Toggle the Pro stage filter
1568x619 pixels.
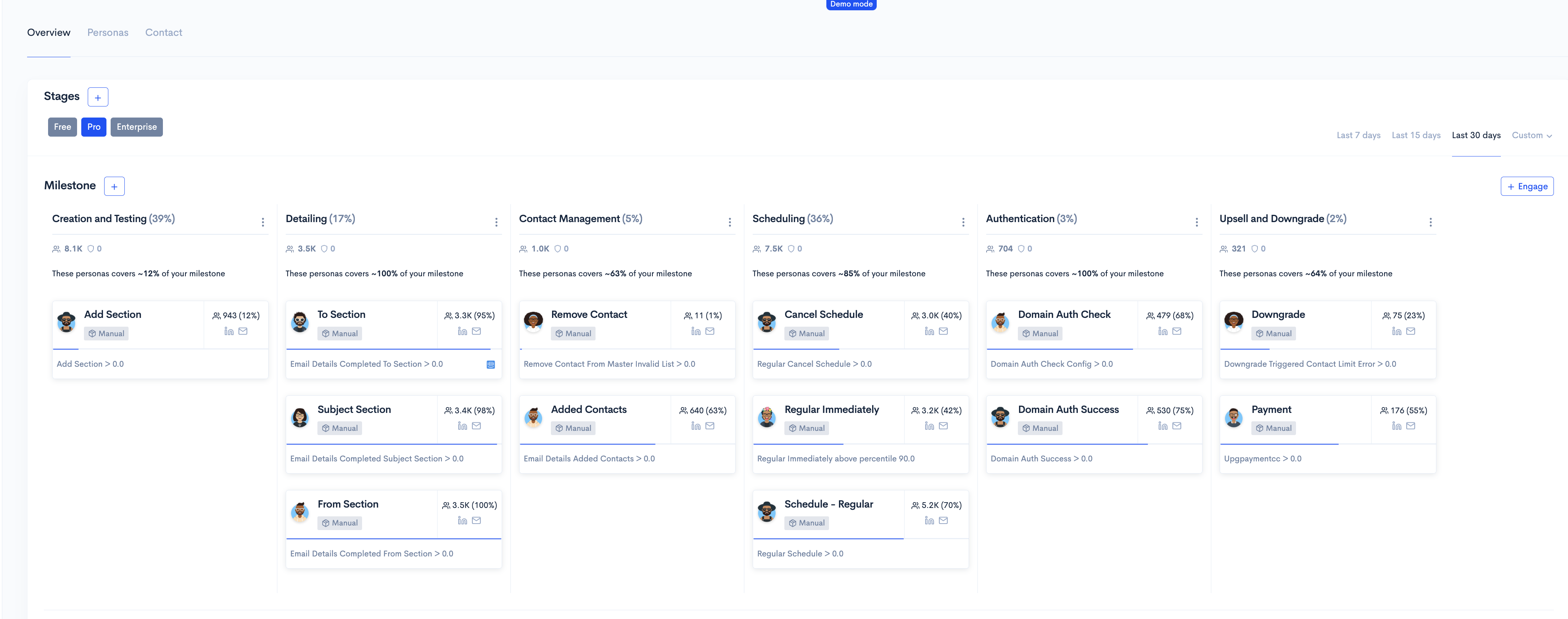click(x=94, y=127)
